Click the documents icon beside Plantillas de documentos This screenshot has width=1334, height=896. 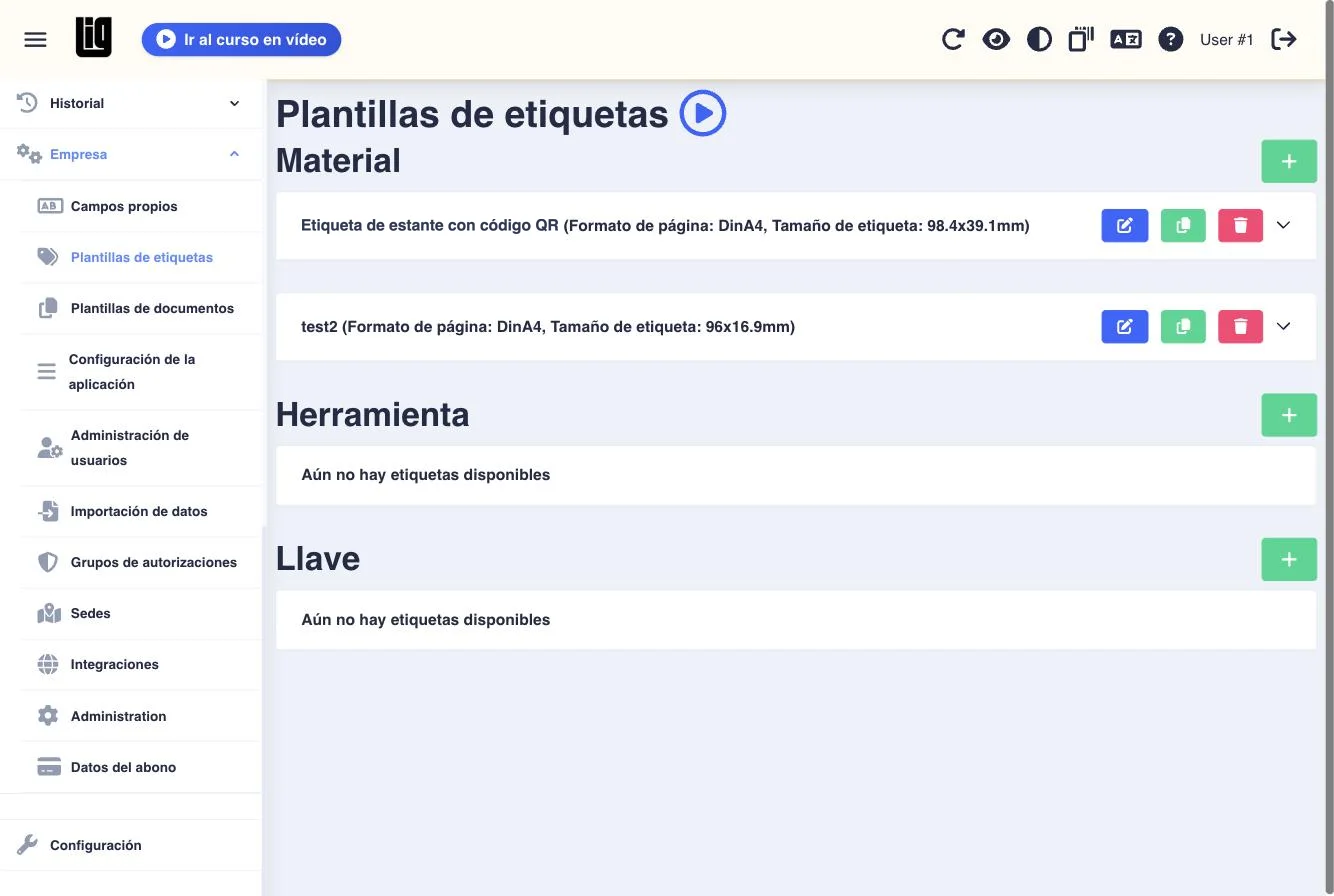[48, 308]
